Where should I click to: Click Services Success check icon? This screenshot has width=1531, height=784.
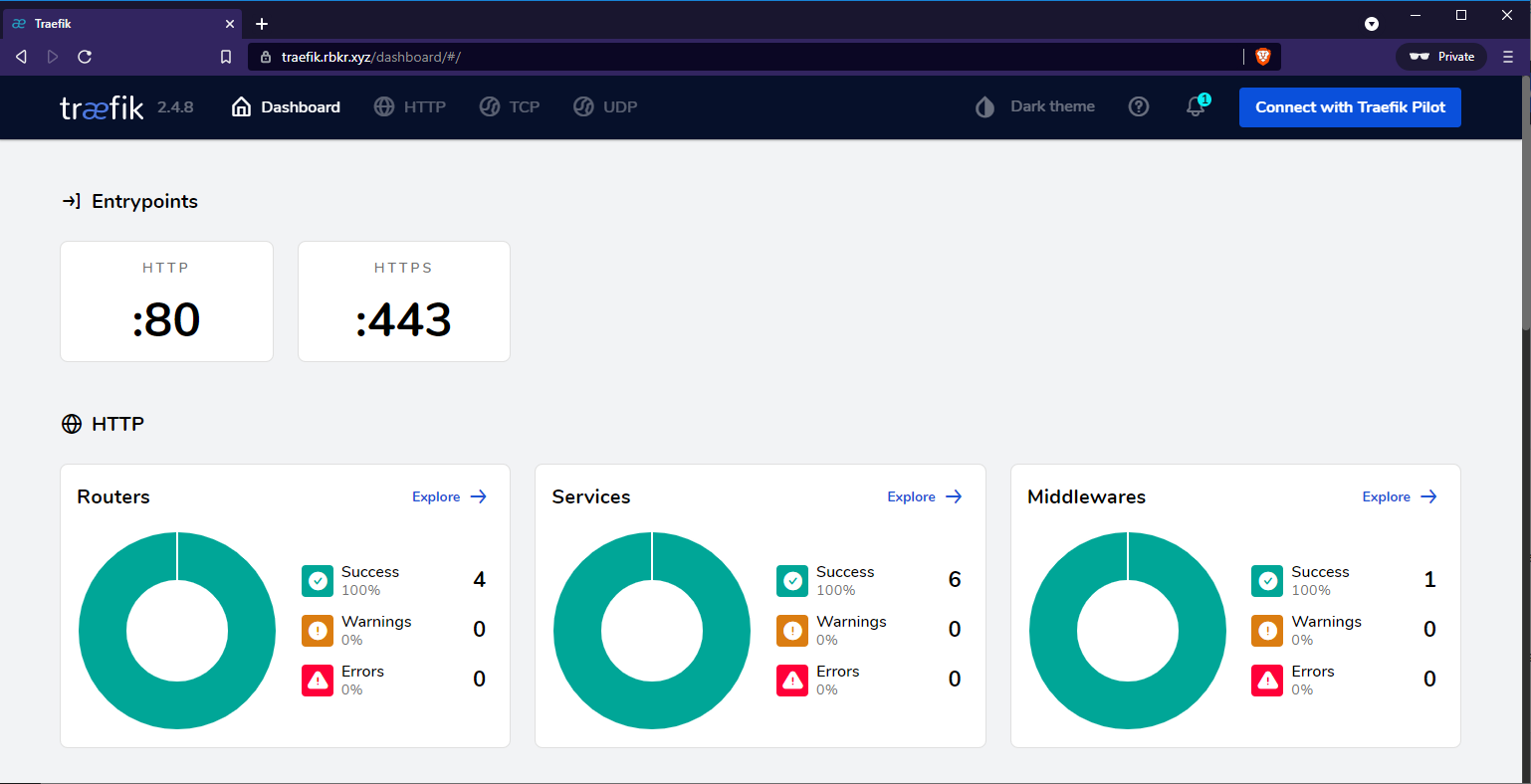pyautogui.click(x=792, y=581)
